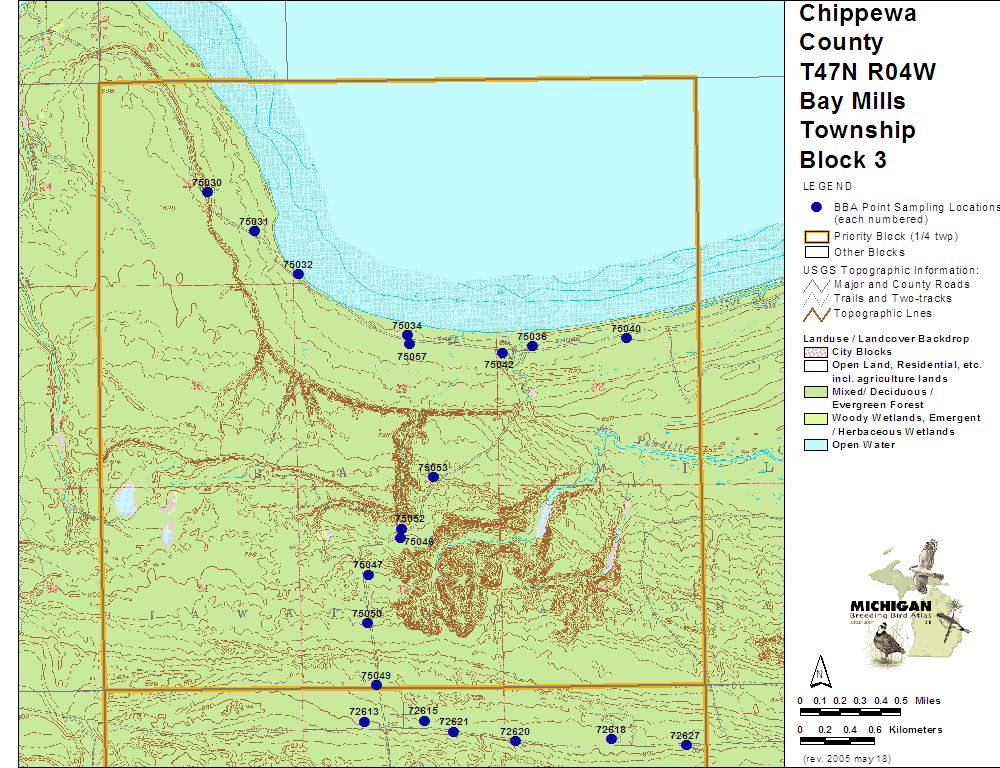Image resolution: width=1000 pixels, height=768 pixels.
Task: Click the BBA Point blue dot legend symbol
Action: (816, 207)
